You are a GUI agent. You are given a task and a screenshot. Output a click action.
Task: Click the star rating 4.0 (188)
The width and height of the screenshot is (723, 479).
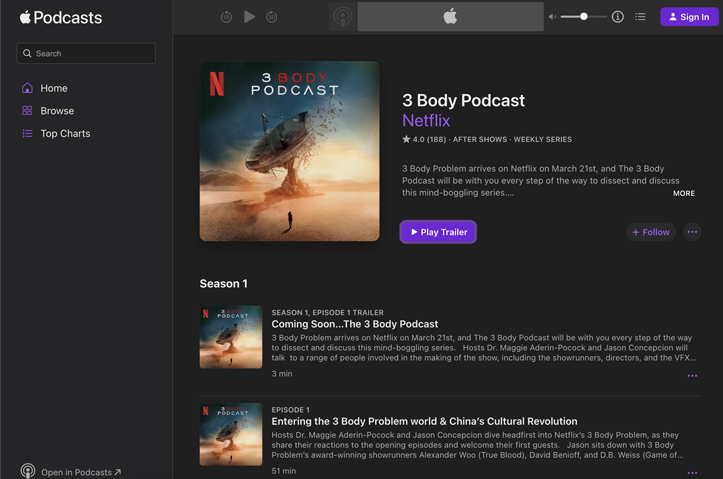tap(424, 139)
